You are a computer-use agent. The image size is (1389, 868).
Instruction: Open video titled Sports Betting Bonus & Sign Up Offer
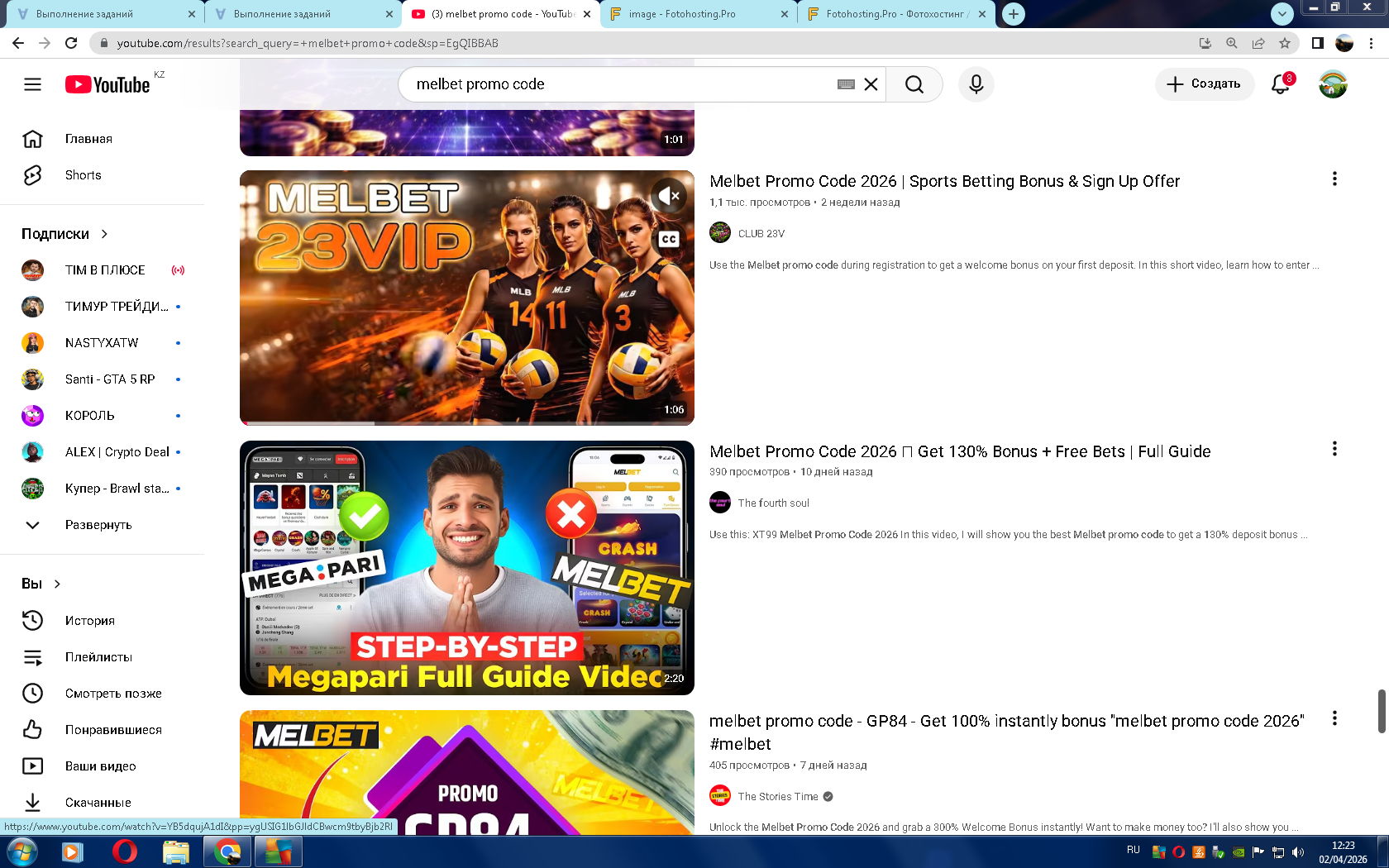point(944,181)
